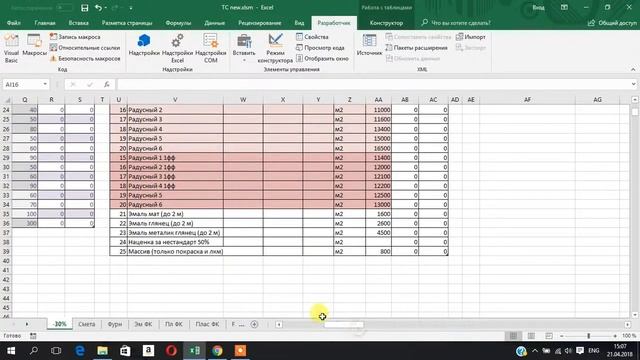640x360 pixels.
Task: Click the ribbon display options icon
Action: (564, 7)
